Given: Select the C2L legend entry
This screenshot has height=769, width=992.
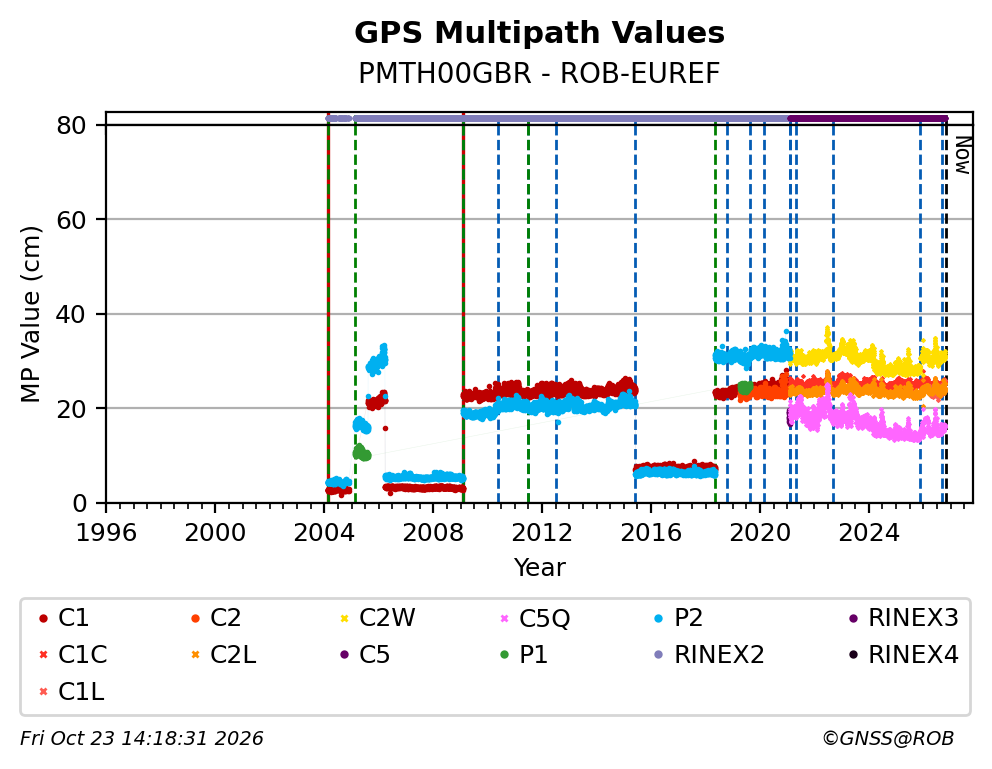Looking at the screenshot, I should click(223, 655).
